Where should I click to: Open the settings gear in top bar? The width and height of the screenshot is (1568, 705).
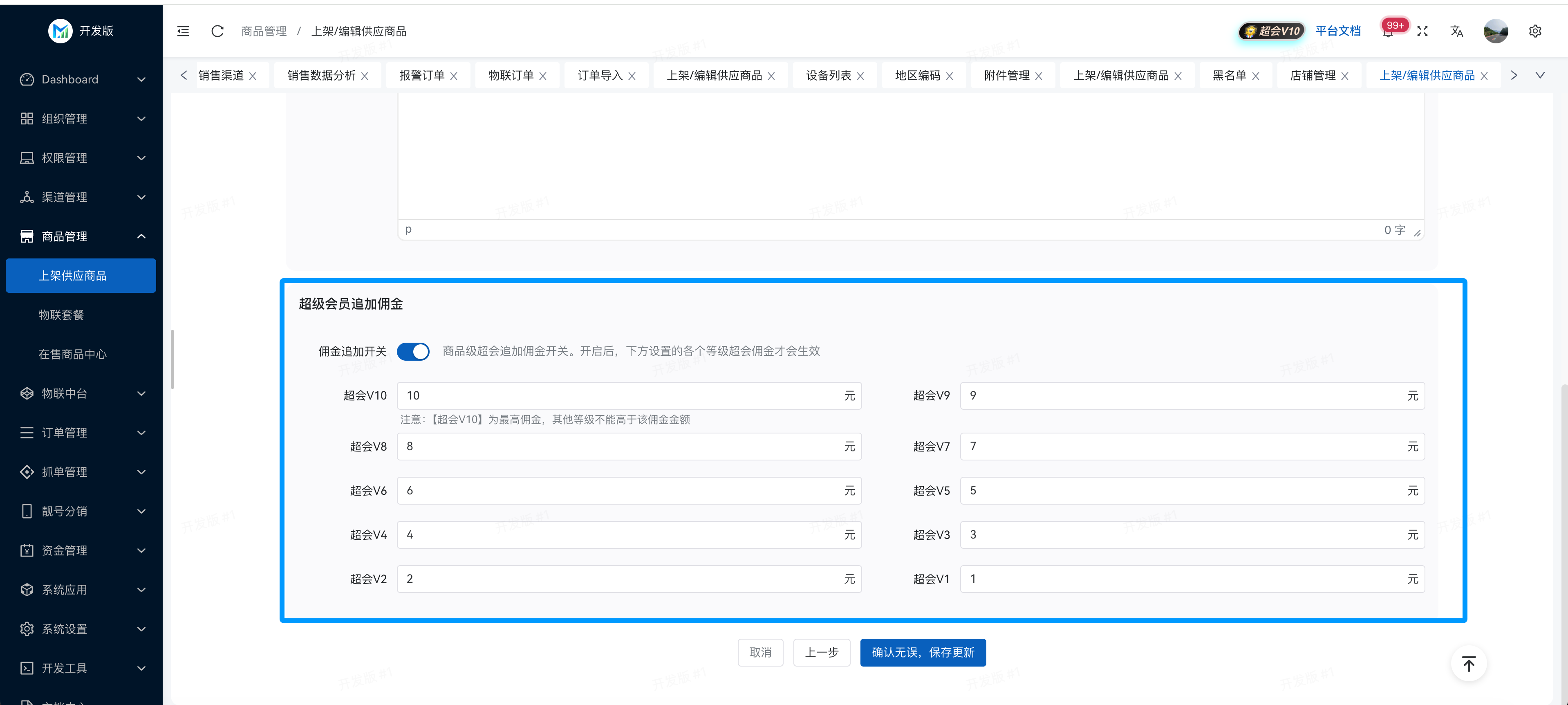tap(1534, 31)
